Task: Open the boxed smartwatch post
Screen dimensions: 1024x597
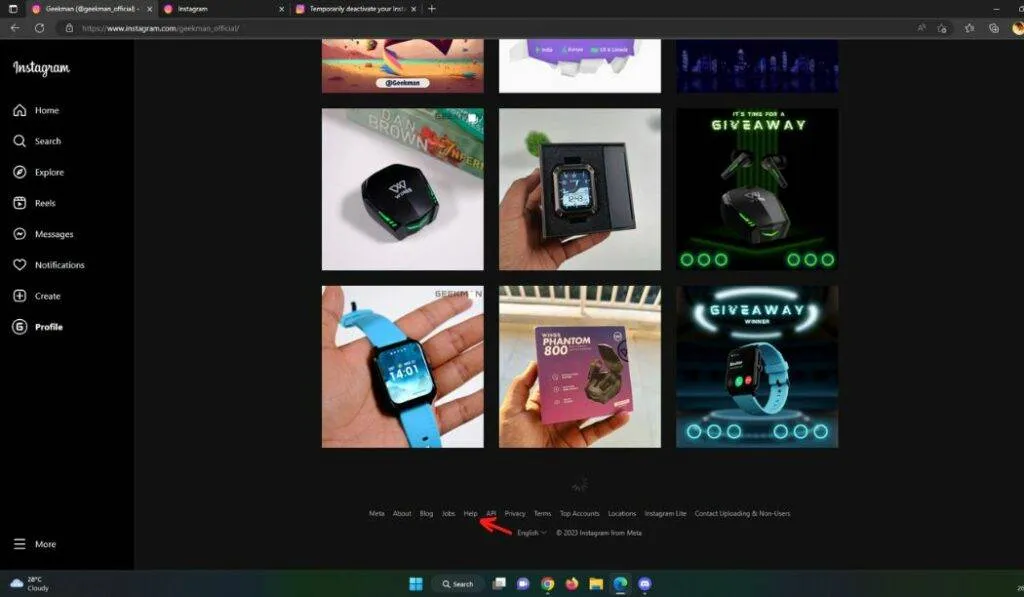Action: click(580, 189)
